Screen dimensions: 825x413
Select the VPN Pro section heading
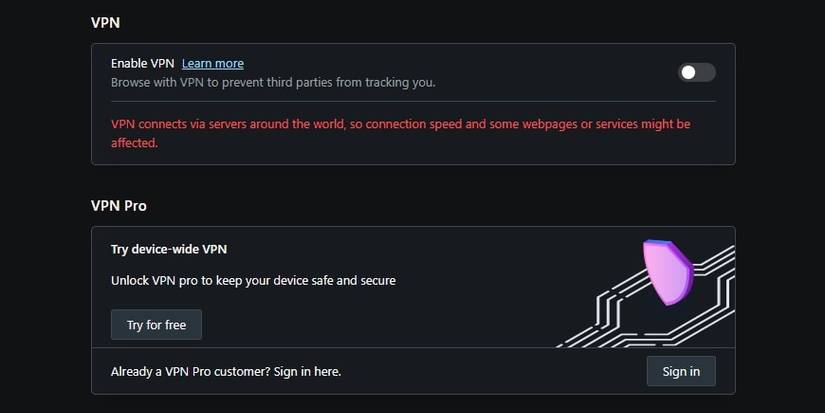tap(119, 206)
